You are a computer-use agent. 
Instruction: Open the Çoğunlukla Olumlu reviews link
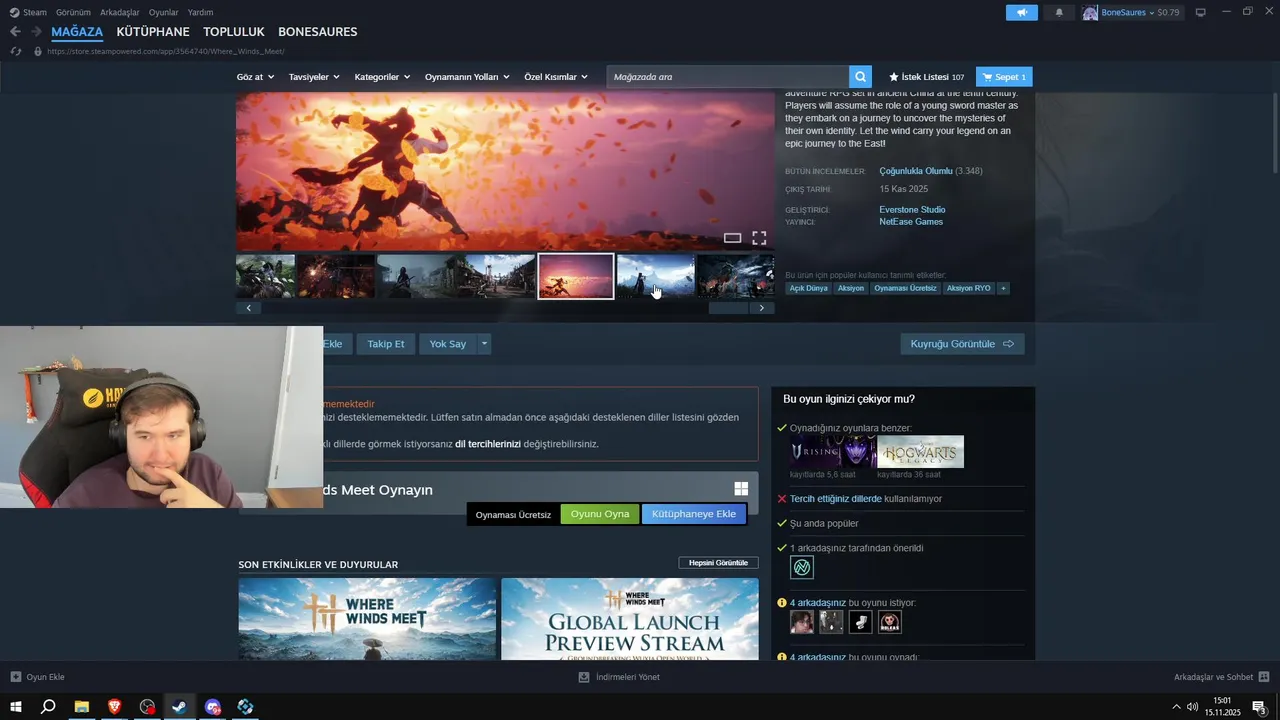(916, 171)
